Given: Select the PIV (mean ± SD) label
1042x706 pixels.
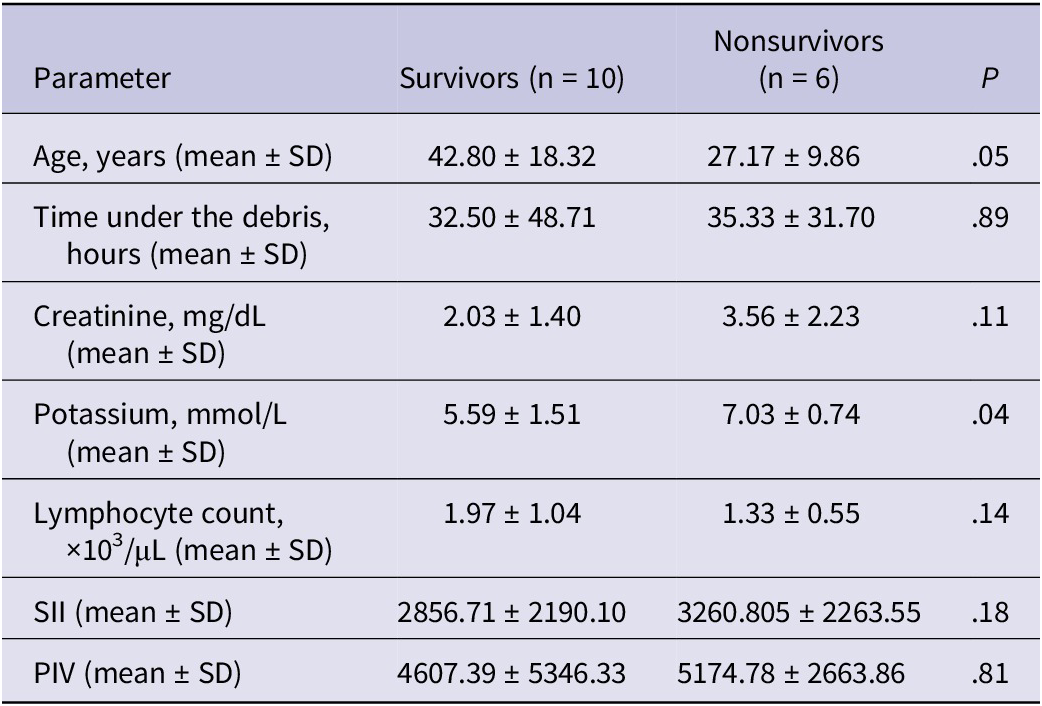Looking at the screenshot, I should pyautogui.click(x=136, y=673).
